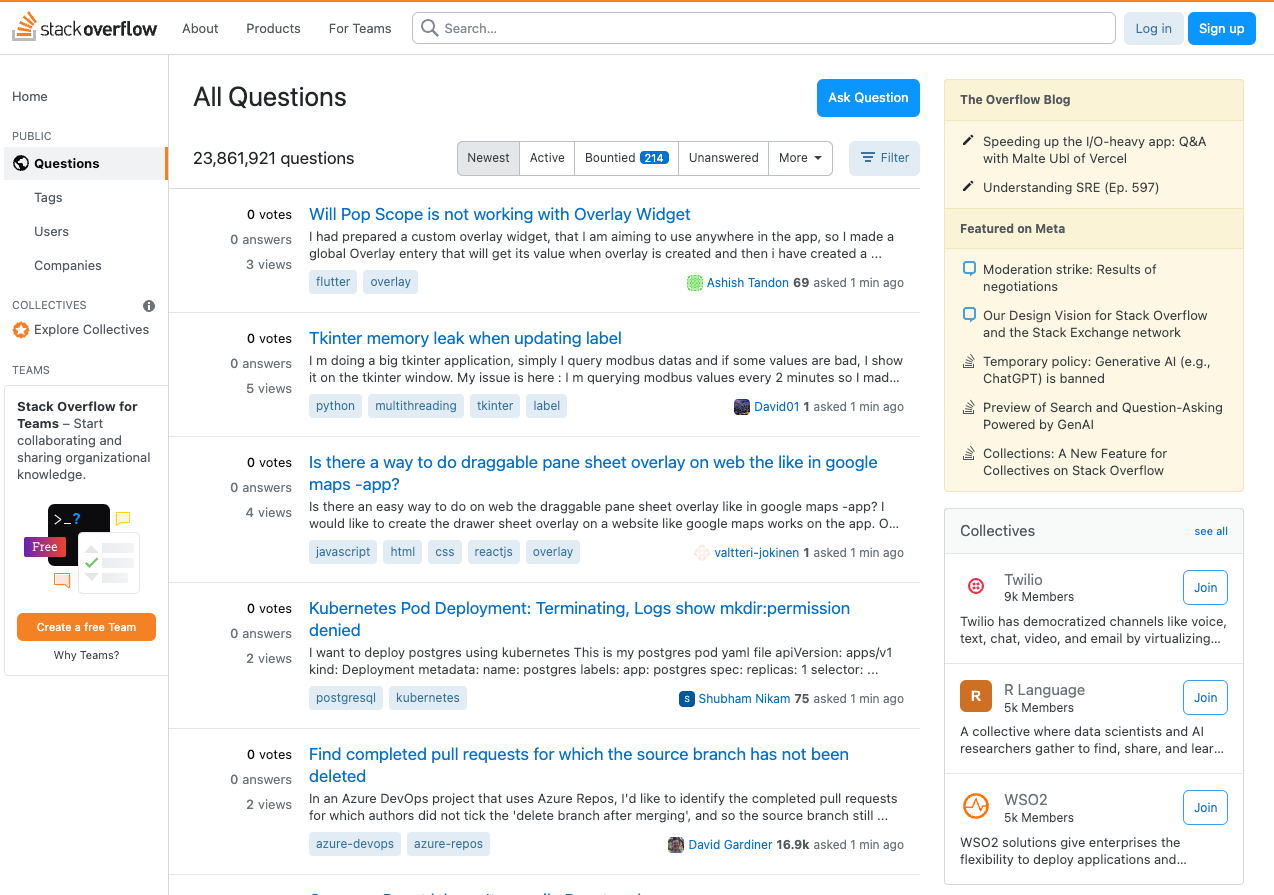Open the Collectives see all link
Screen dimensions: 1274x895
(x=1210, y=531)
